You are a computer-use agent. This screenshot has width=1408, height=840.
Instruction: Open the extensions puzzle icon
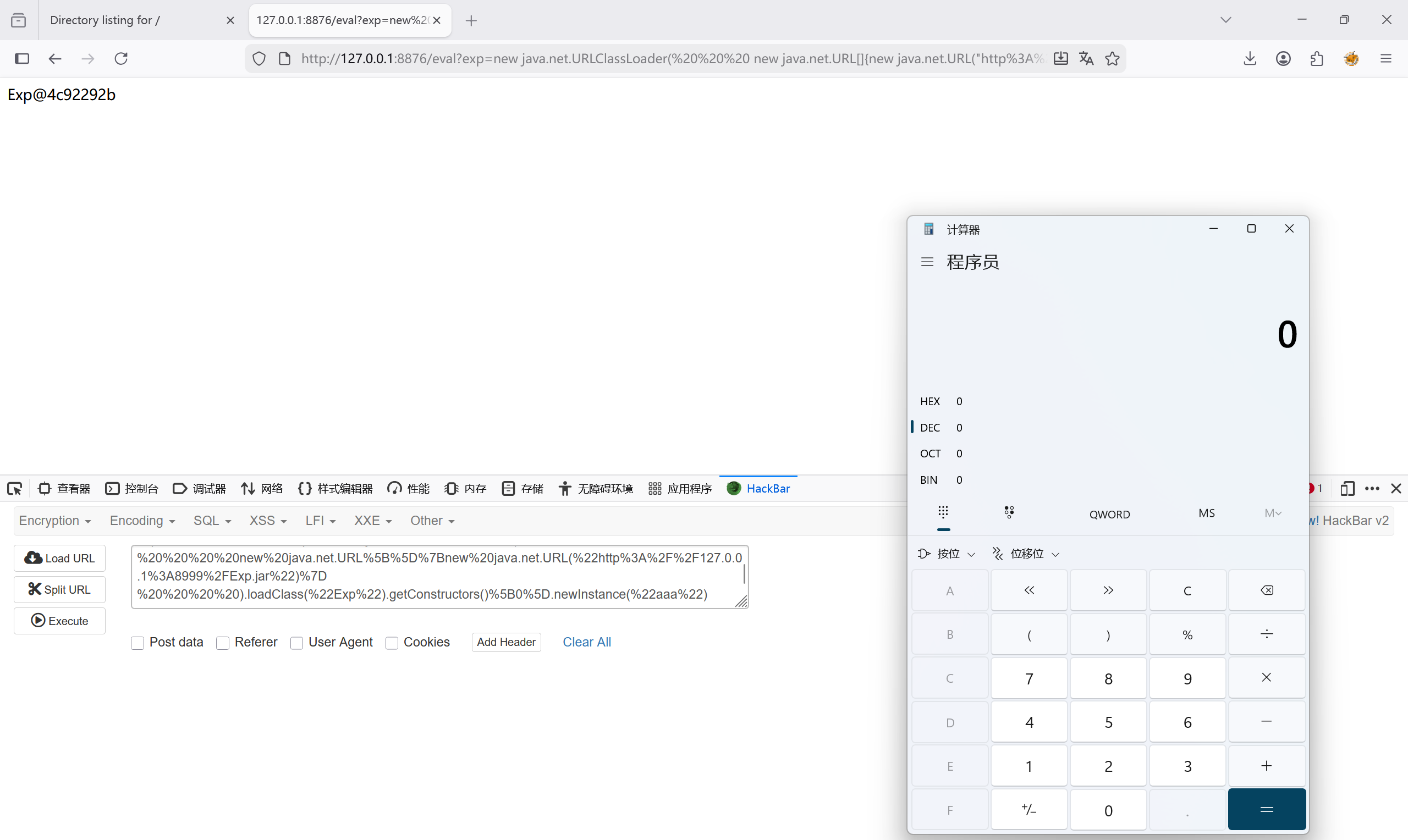click(1317, 58)
